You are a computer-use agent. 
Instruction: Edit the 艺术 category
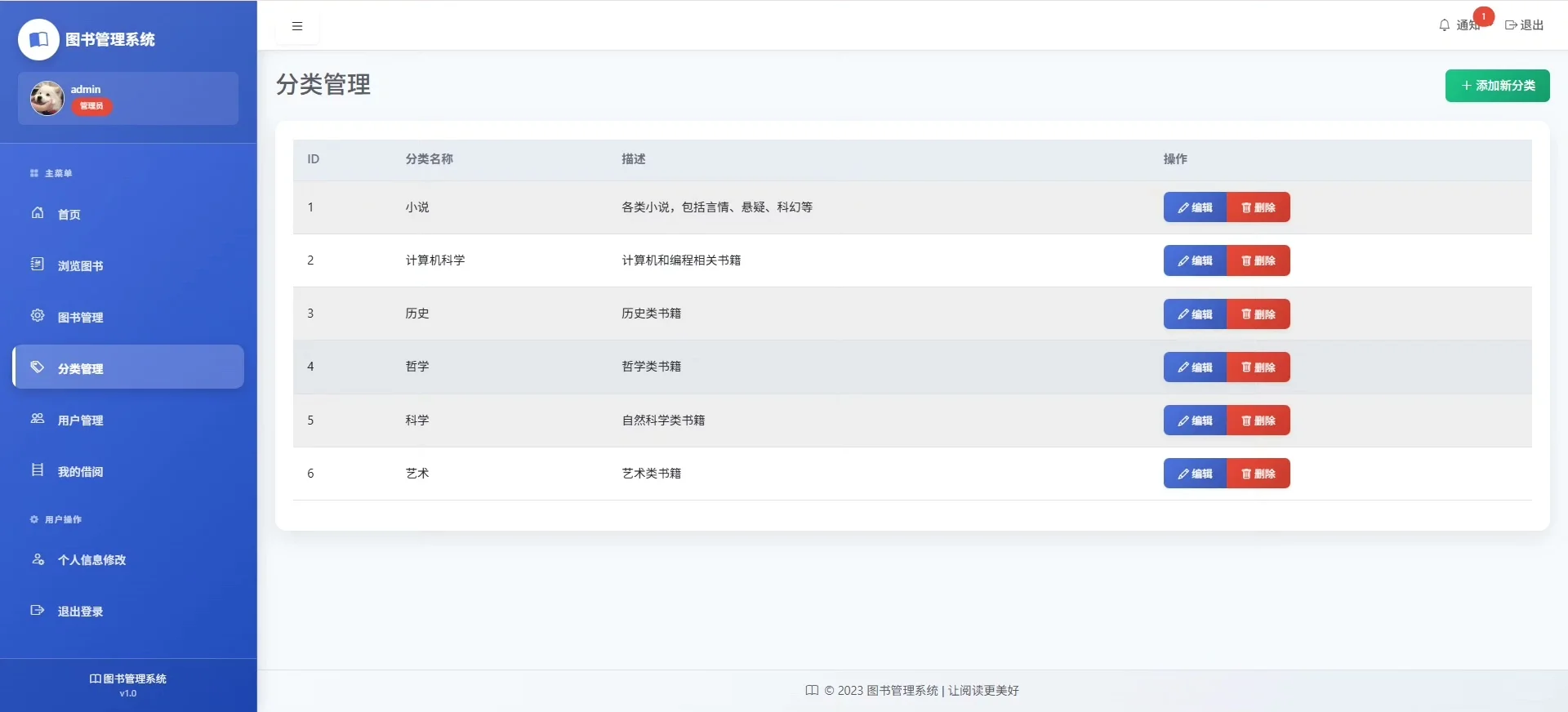click(x=1195, y=474)
